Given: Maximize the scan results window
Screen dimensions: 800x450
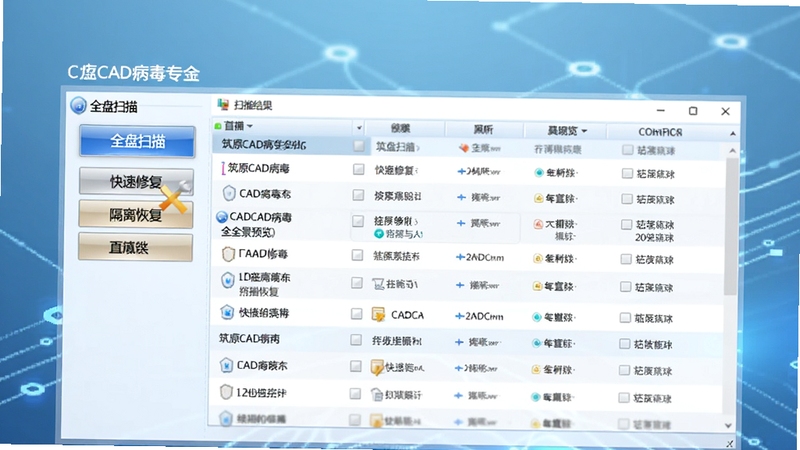Looking at the screenshot, I should click(x=693, y=111).
